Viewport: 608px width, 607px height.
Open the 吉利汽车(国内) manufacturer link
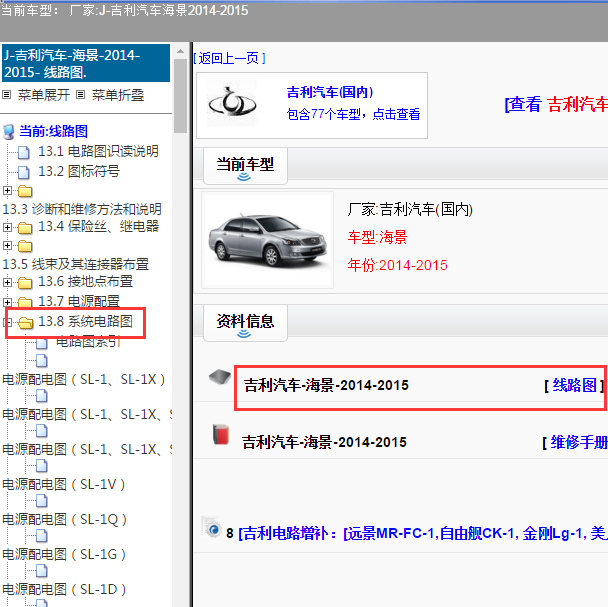(x=330, y=92)
